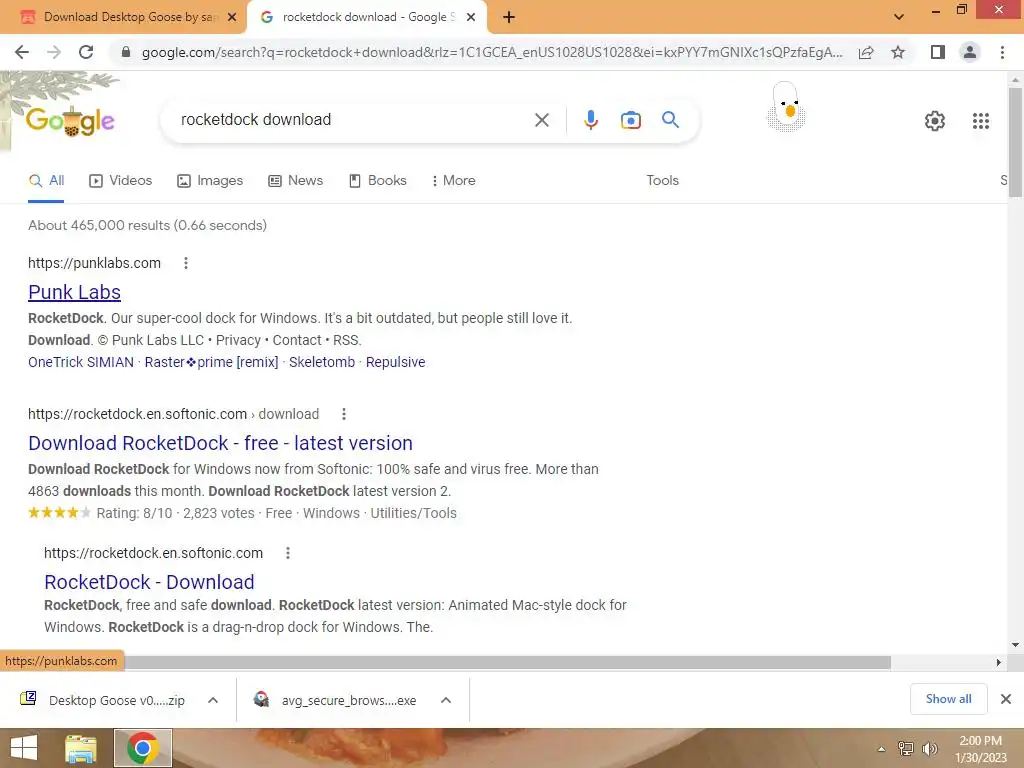Clear the search box text

click(541, 120)
